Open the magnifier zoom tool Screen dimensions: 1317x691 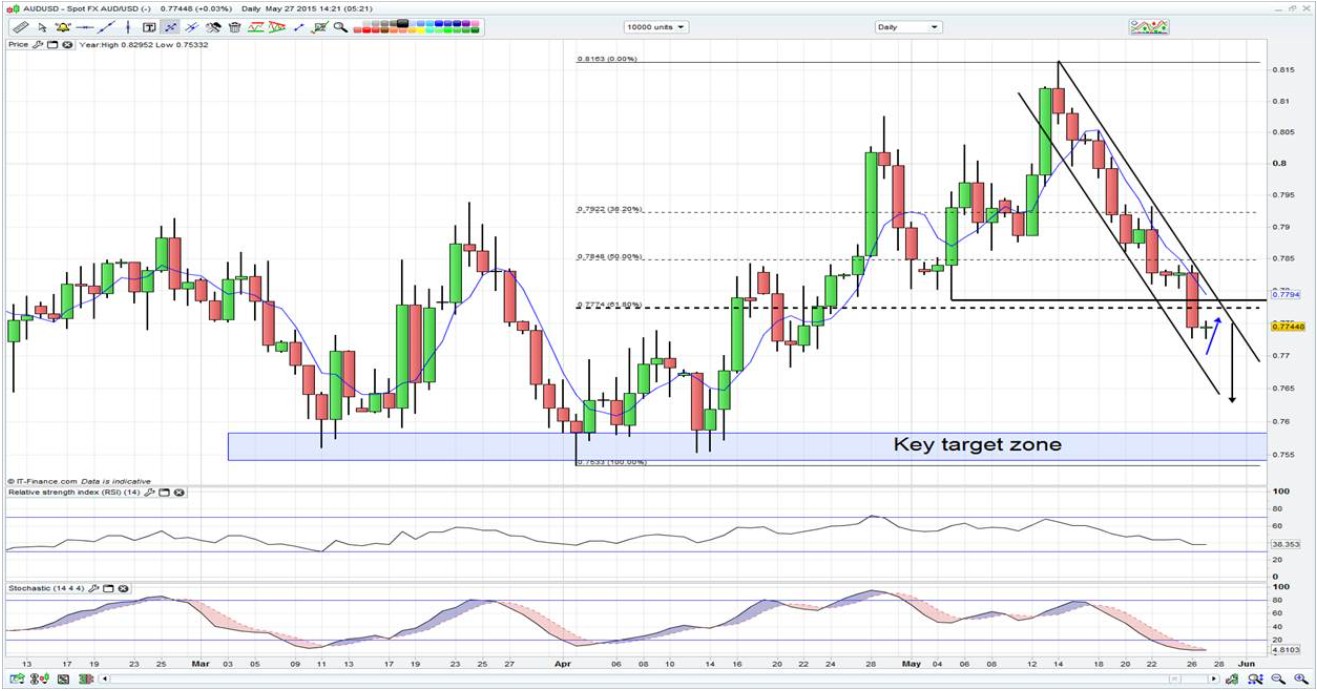pyautogui.click(x=340, y=28)
